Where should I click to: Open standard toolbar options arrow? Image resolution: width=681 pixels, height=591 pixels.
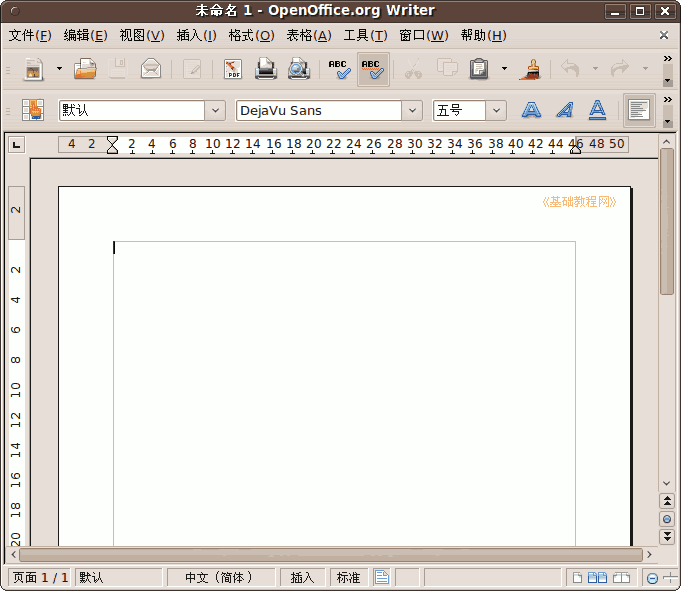(668, 81)
